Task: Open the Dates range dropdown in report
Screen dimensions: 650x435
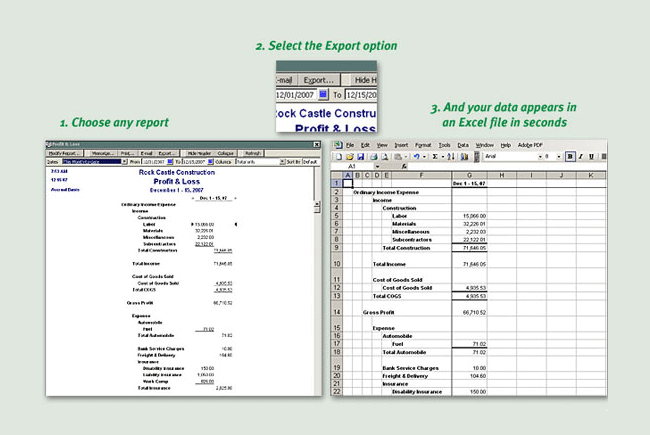Action: (x=124, y=161)
